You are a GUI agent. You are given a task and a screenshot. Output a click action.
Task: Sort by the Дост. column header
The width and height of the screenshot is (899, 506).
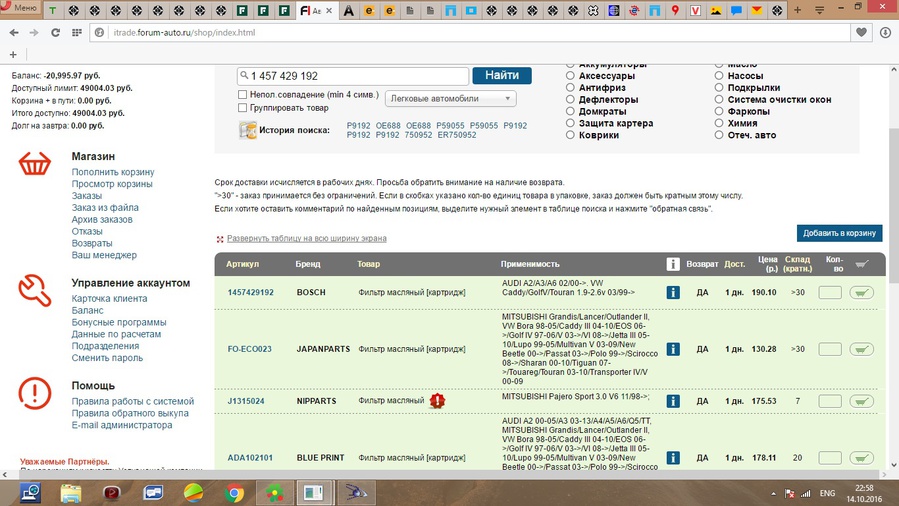pyautogui.click(x=734, y=264)
